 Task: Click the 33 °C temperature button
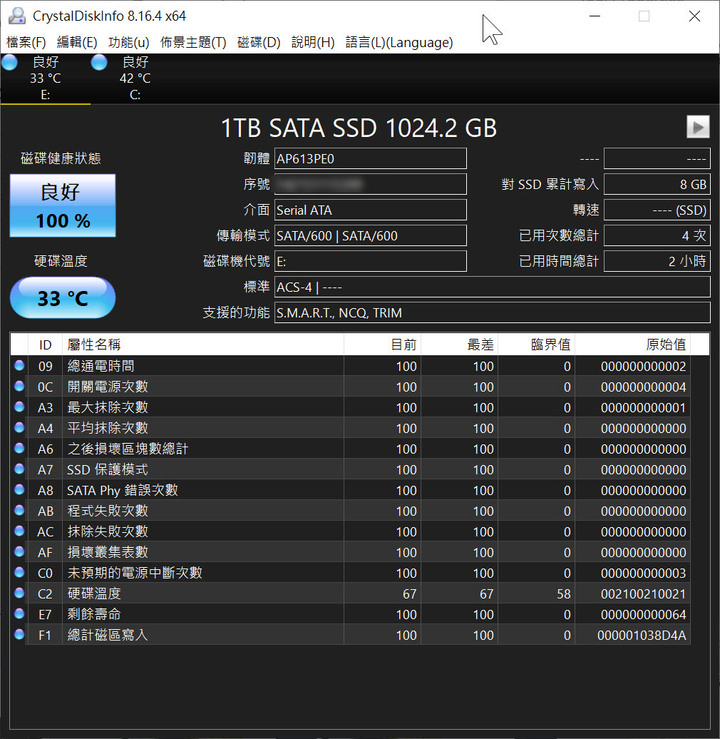click(63, 298)
